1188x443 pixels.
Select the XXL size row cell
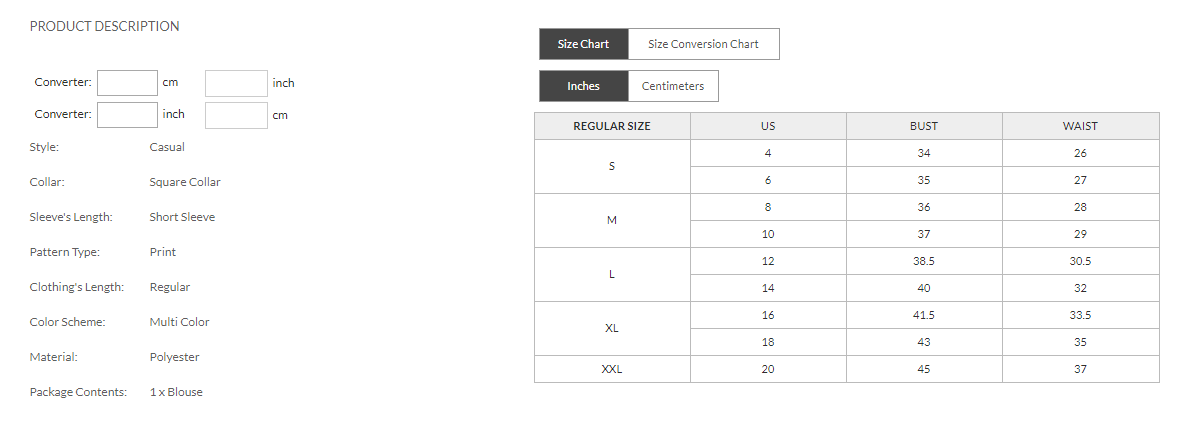click(611, 369)
